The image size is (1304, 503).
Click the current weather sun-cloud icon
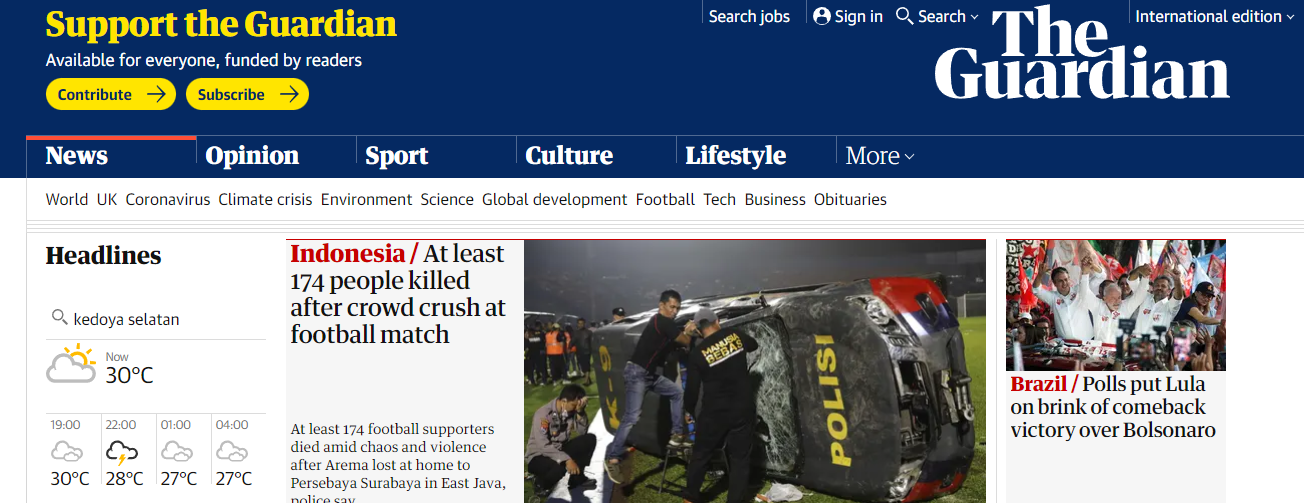click(72, 365)
